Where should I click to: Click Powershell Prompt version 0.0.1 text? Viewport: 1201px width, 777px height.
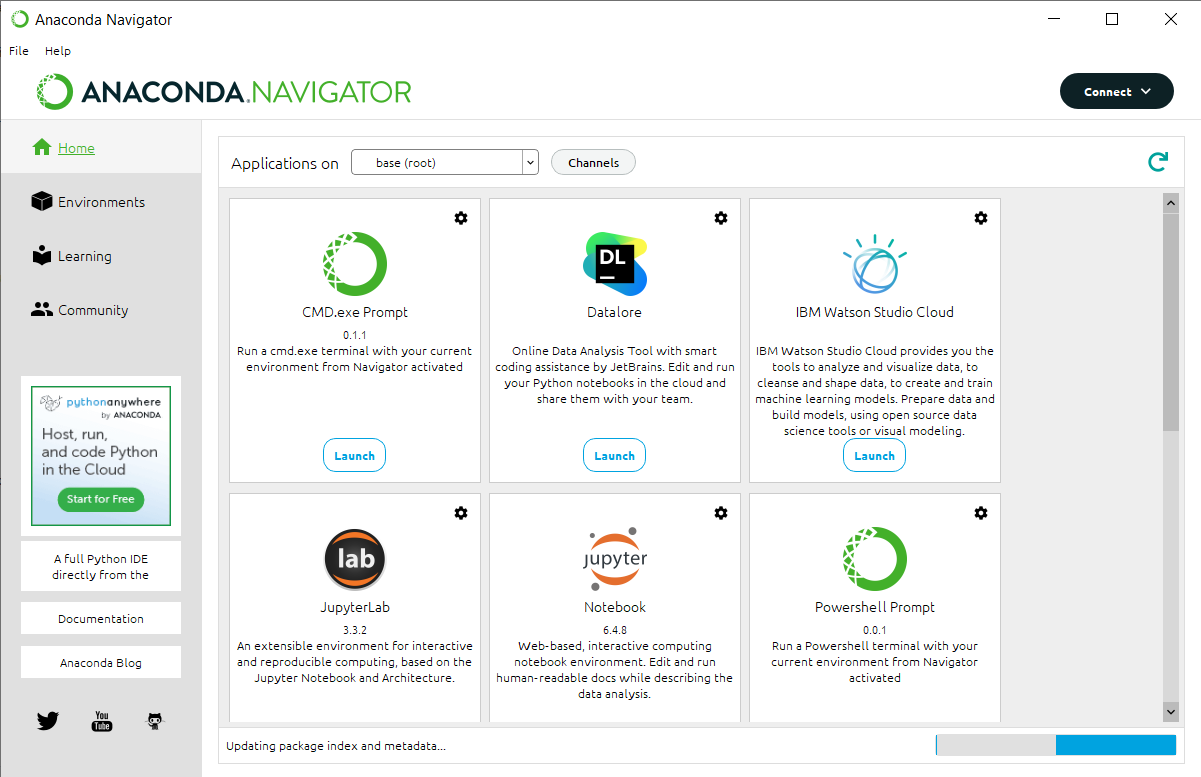(x=875, y=630)
